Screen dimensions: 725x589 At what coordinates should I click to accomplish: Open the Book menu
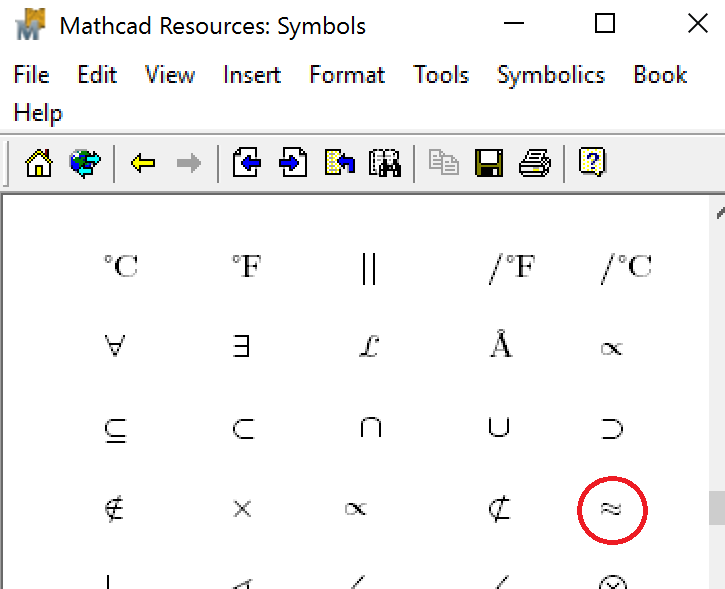tap(660, 75)
